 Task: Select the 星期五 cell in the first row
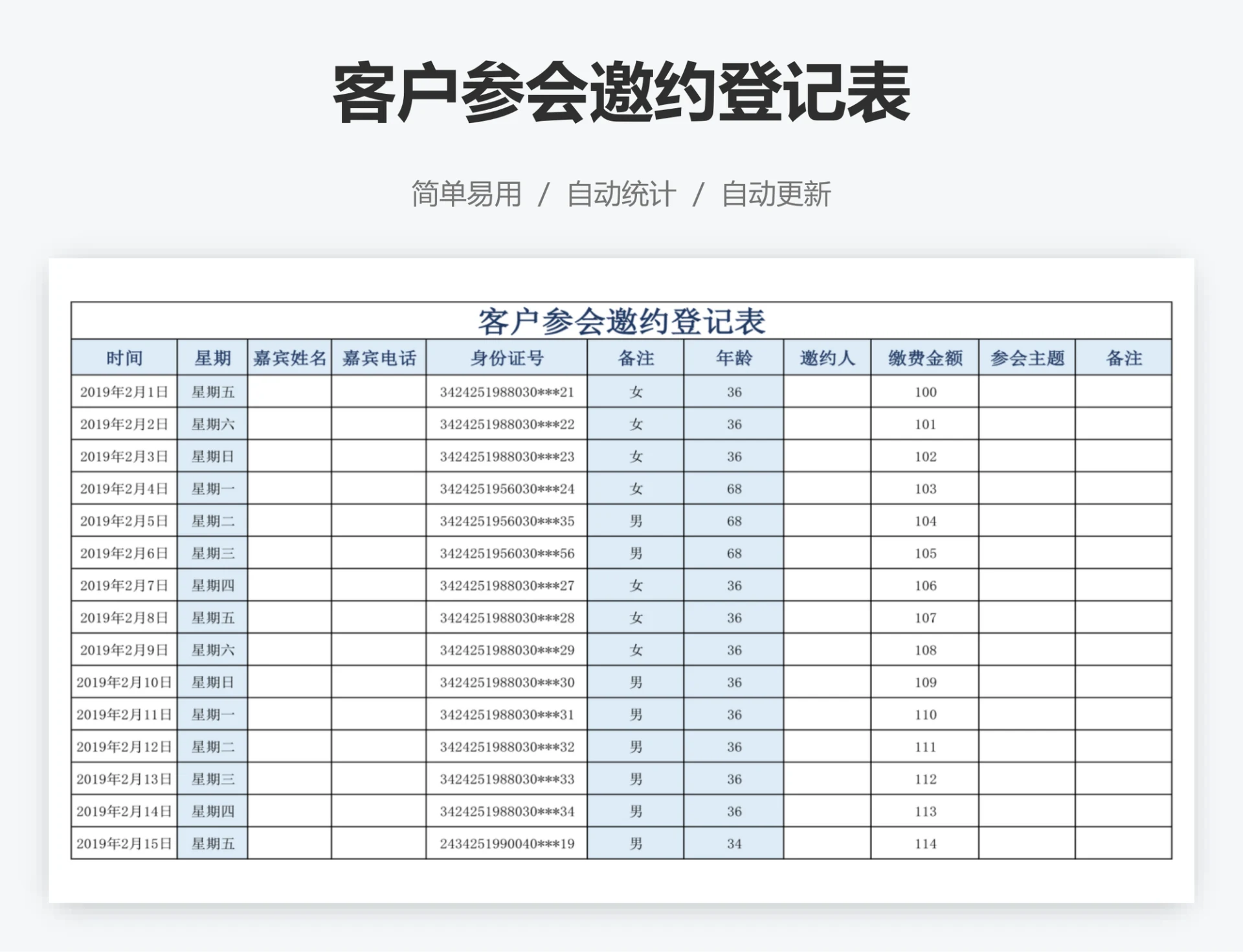pos(212,392)
